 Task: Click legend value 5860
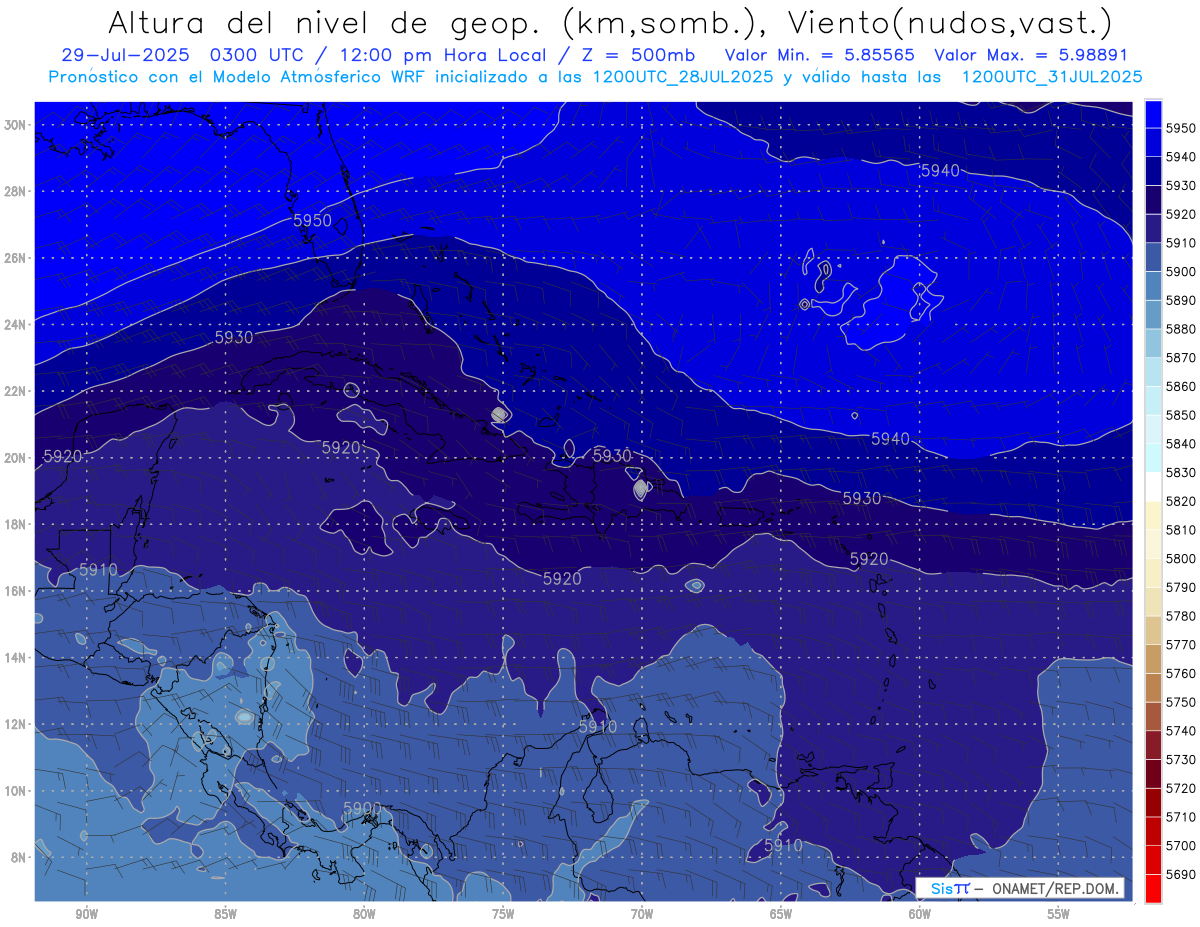pyautogui.click(x=1181, y=386)
